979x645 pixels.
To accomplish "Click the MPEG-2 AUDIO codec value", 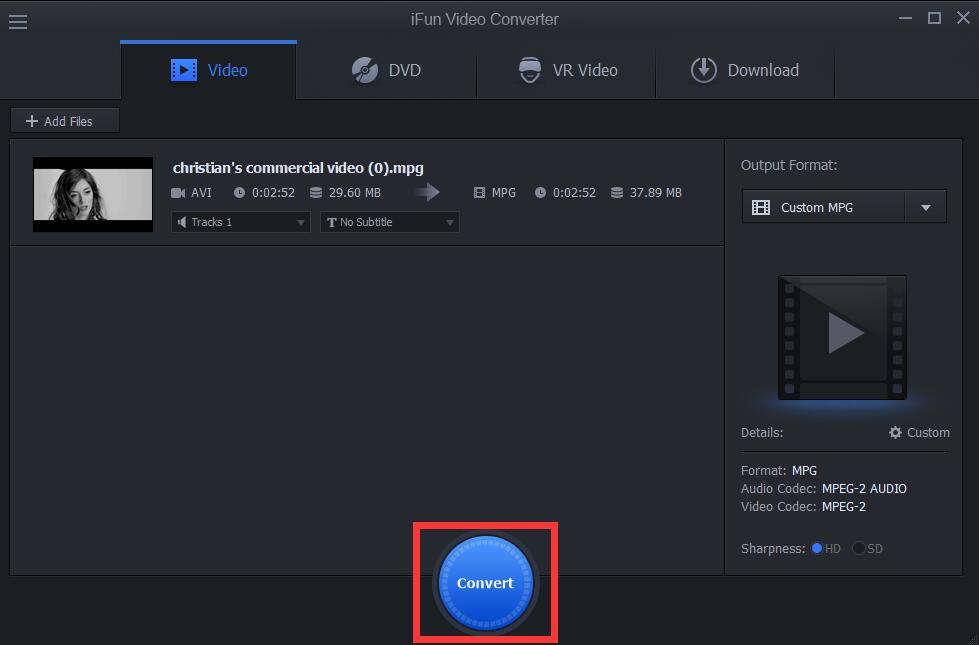I will coord(864,489).
